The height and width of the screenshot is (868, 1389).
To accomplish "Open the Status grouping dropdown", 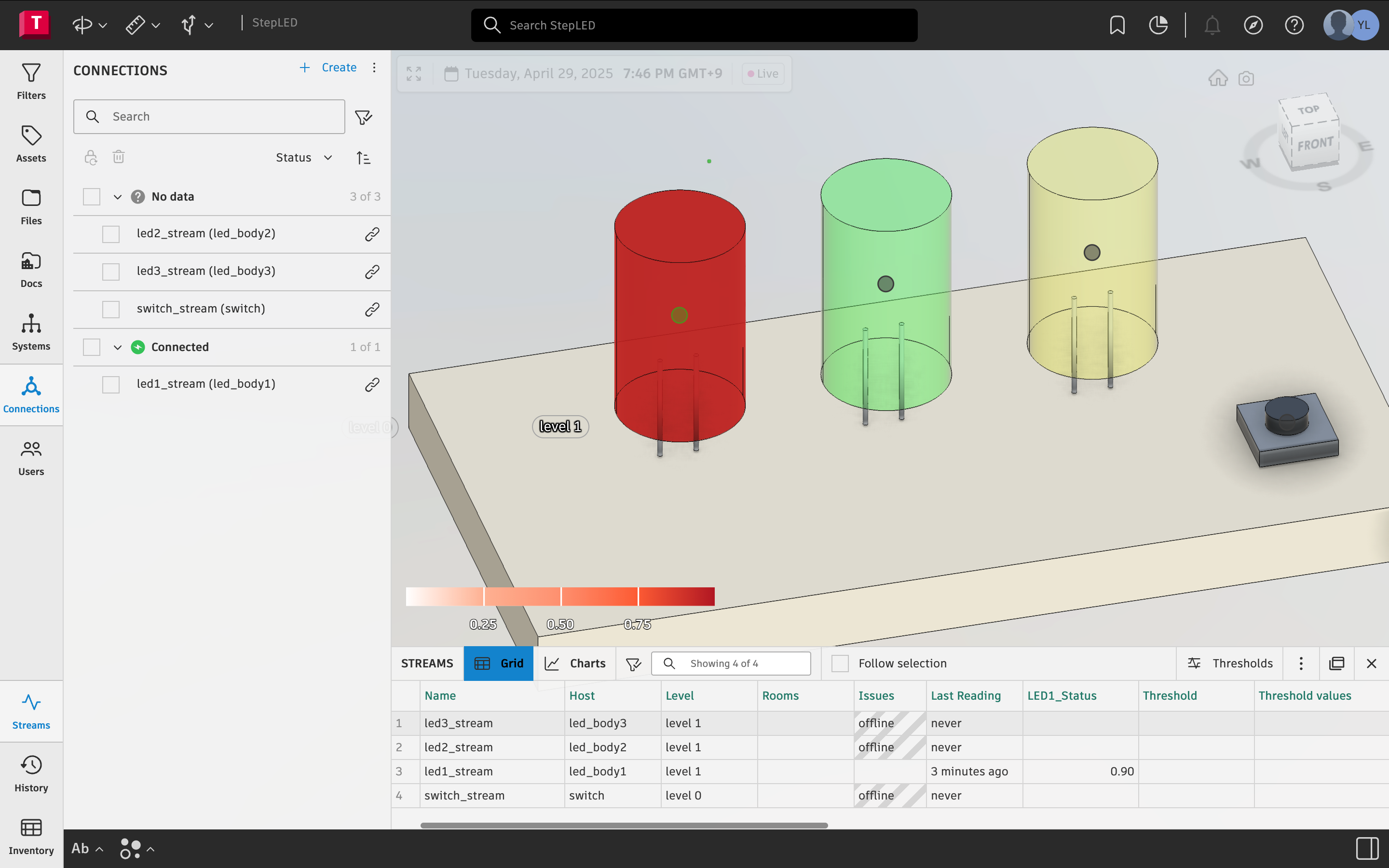I will [x=304, y=158].
